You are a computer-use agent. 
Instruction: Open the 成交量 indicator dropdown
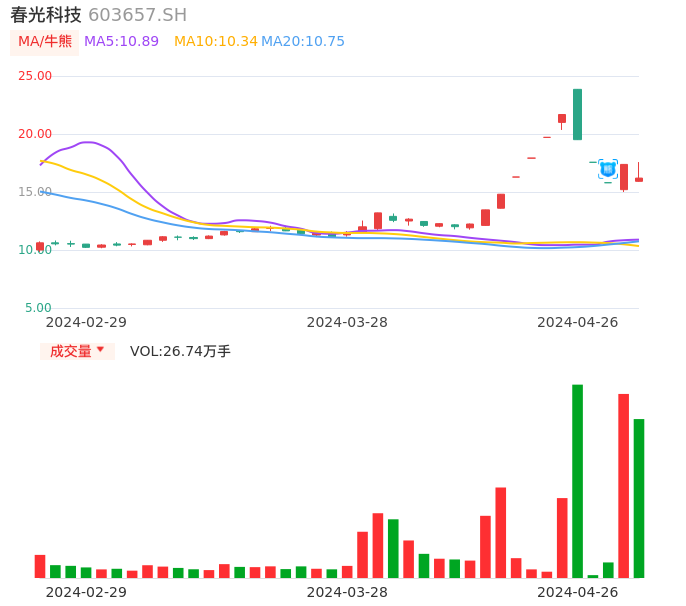point(77,351)
